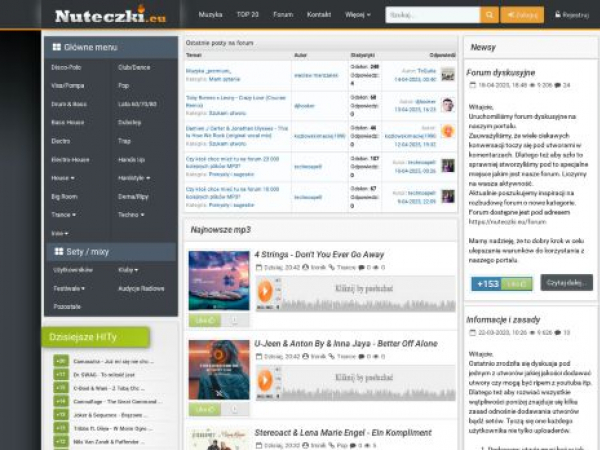
Task: Open forum topic Muzyka premium
Action: pyautogui.click(x=208, y=71)
